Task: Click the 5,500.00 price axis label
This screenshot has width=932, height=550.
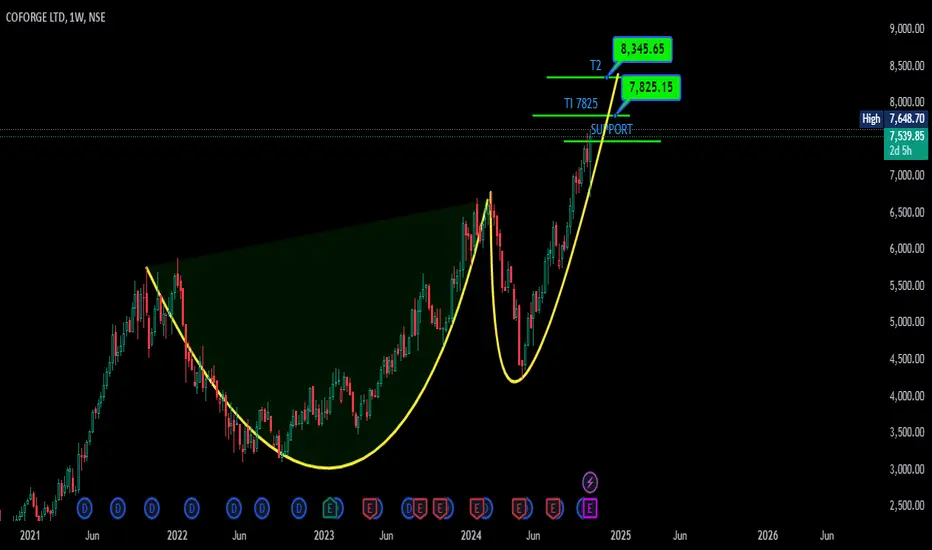Action: click(906, 285)
